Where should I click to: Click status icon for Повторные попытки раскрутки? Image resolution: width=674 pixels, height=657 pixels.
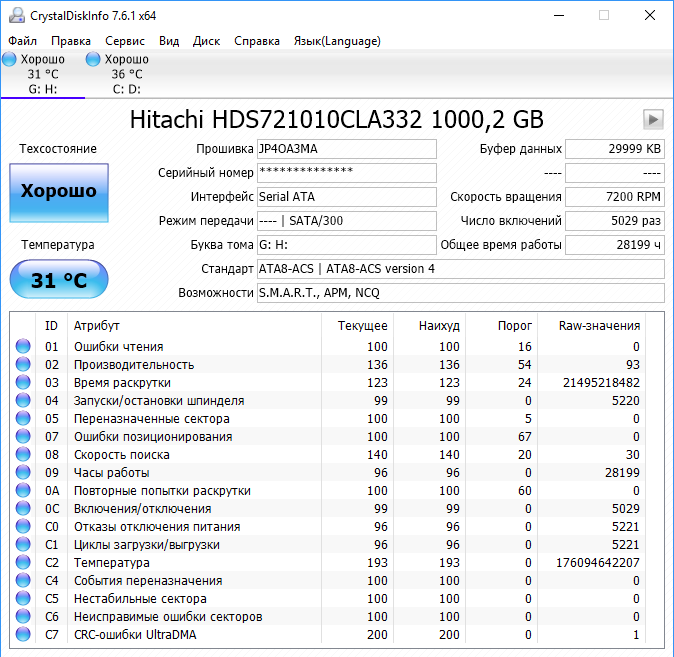click(23, 491)
